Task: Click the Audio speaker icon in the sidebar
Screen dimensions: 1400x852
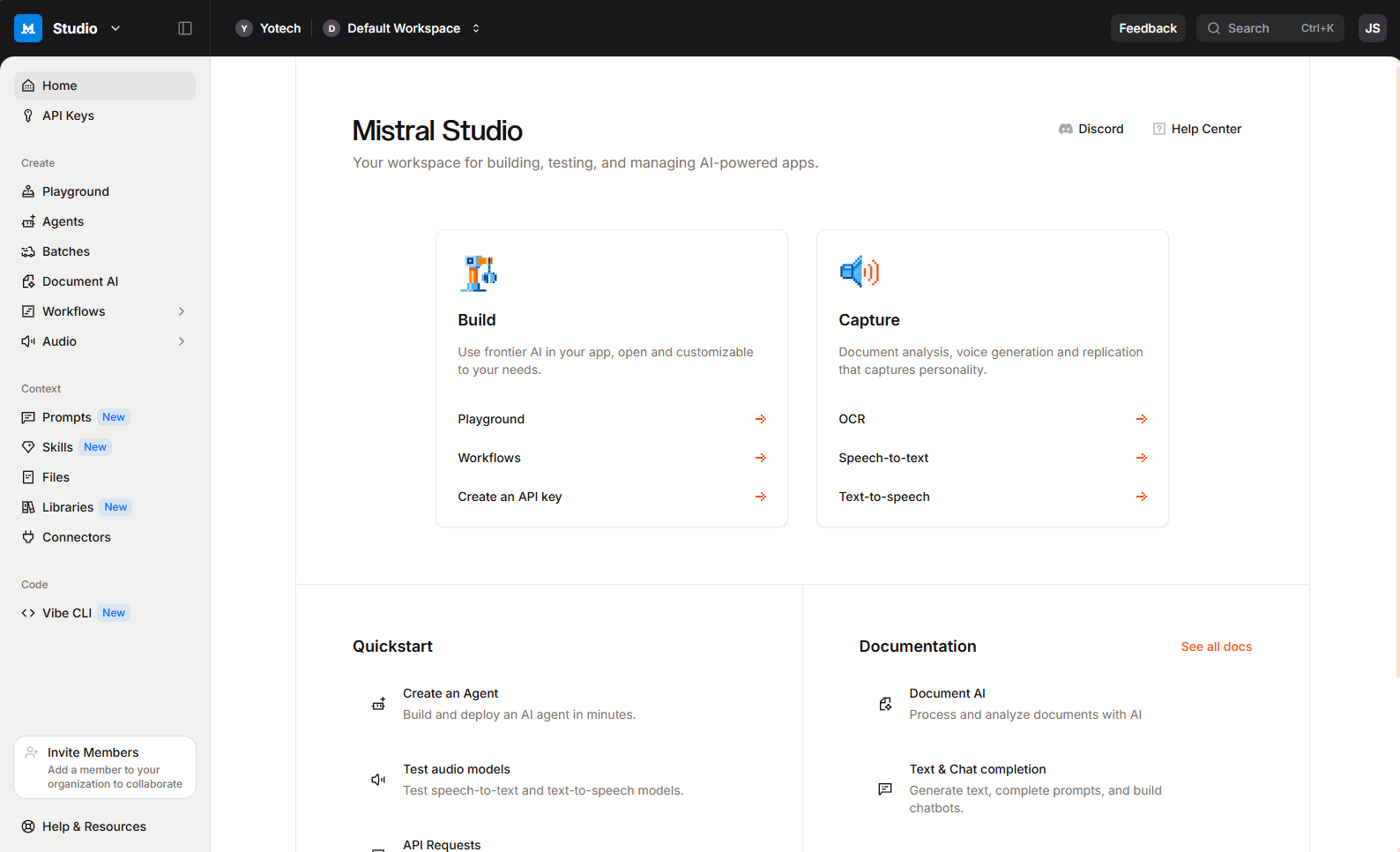Action: [x=28, y=341]
